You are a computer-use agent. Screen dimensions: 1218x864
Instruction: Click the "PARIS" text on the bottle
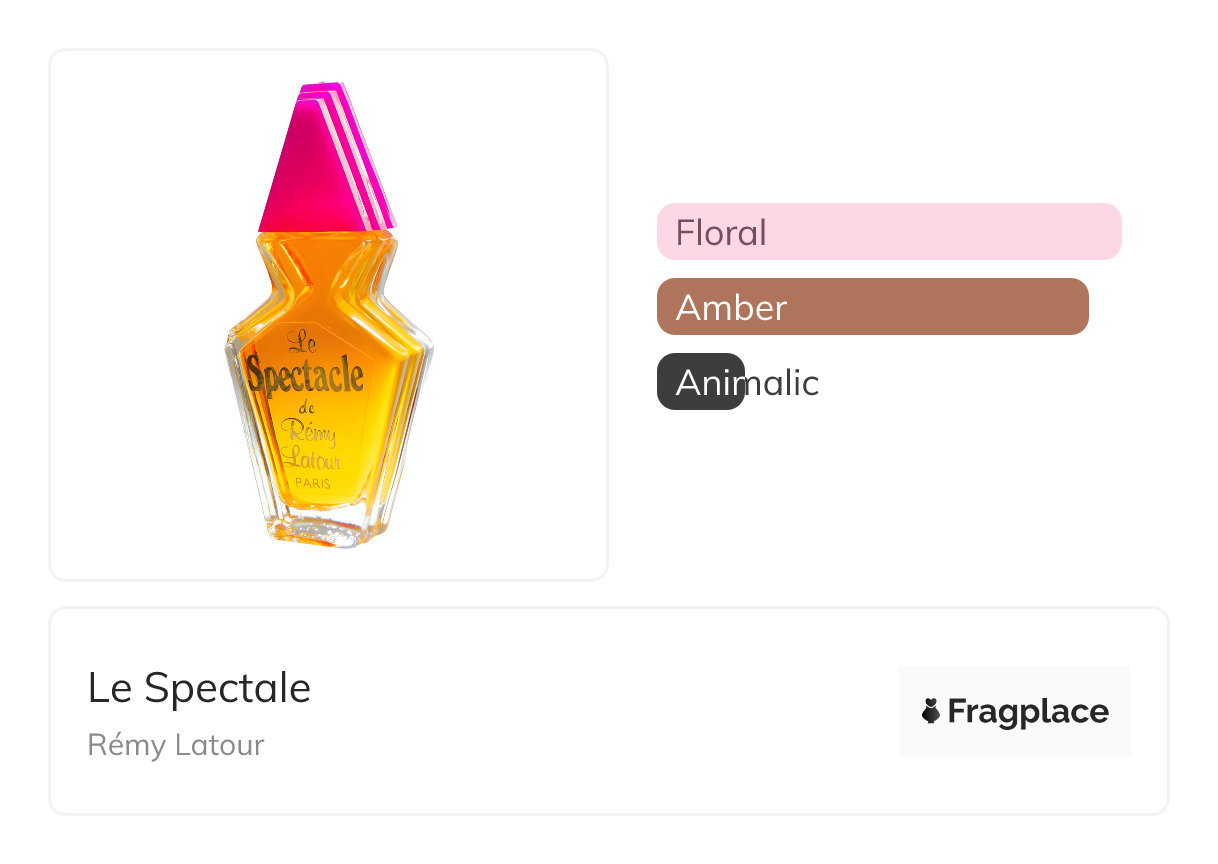tap(312, 484)
